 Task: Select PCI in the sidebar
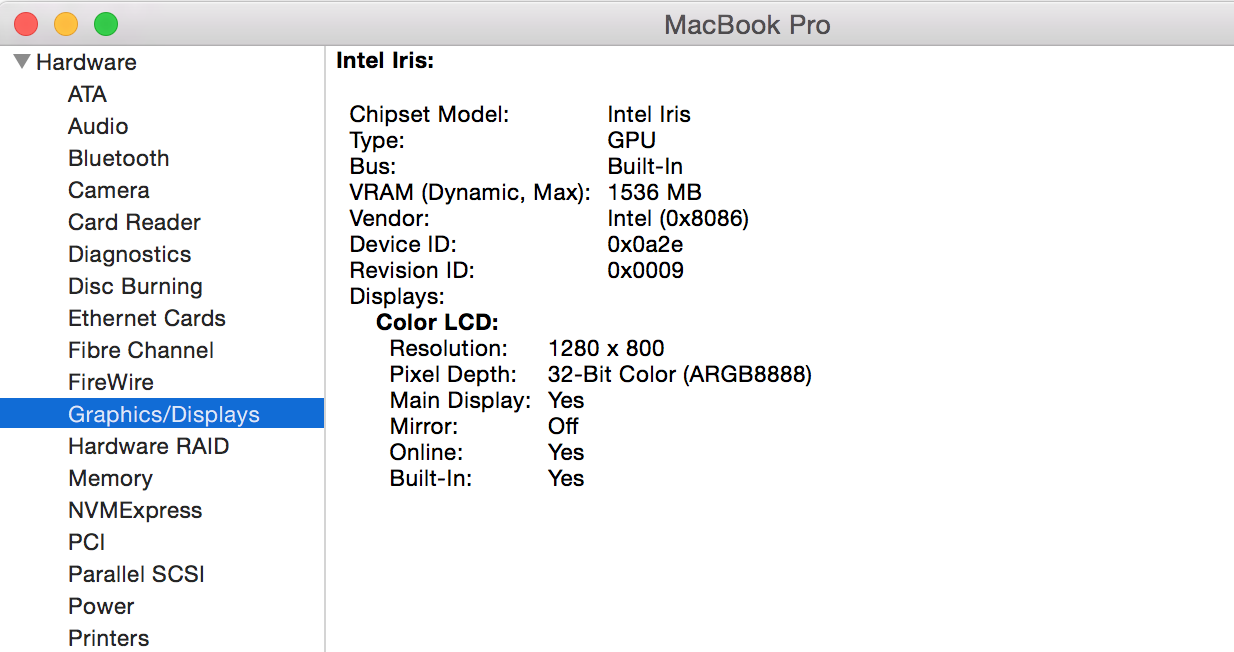click(86, 542)
